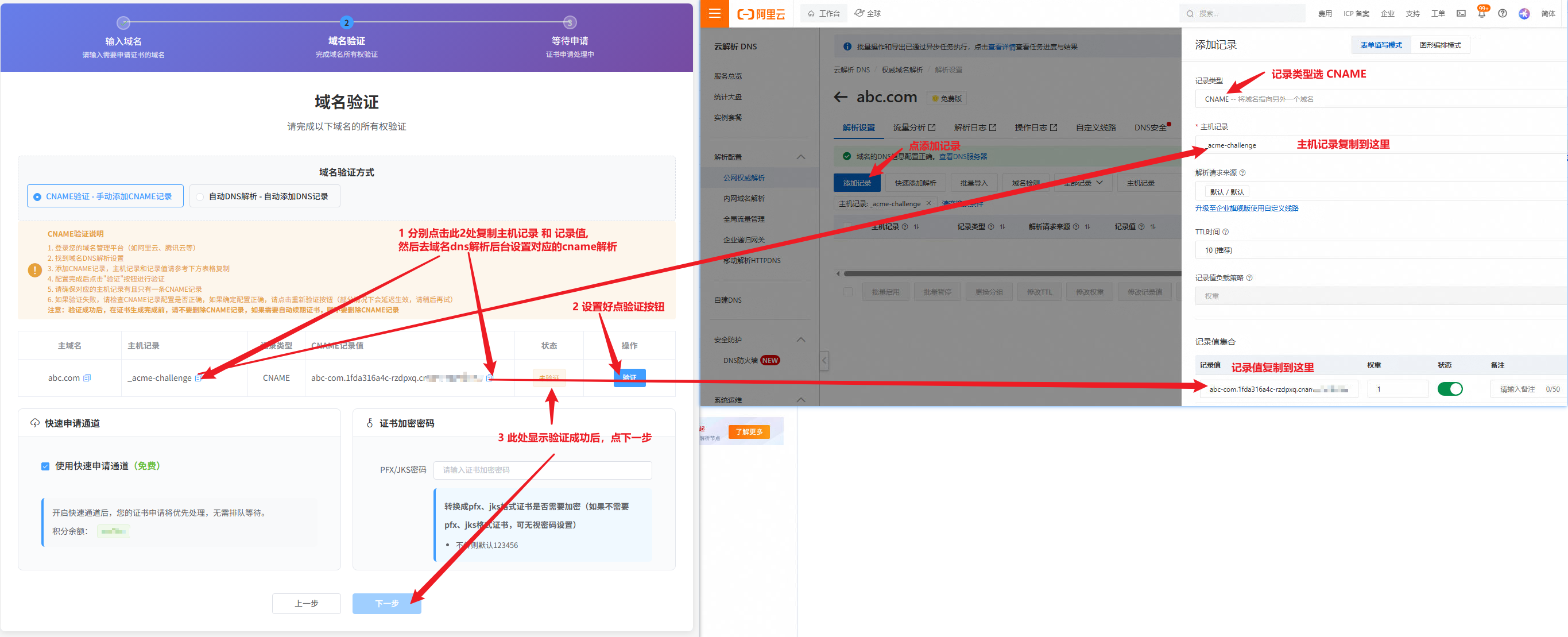Open the help question mark icon

(1503, 13)
